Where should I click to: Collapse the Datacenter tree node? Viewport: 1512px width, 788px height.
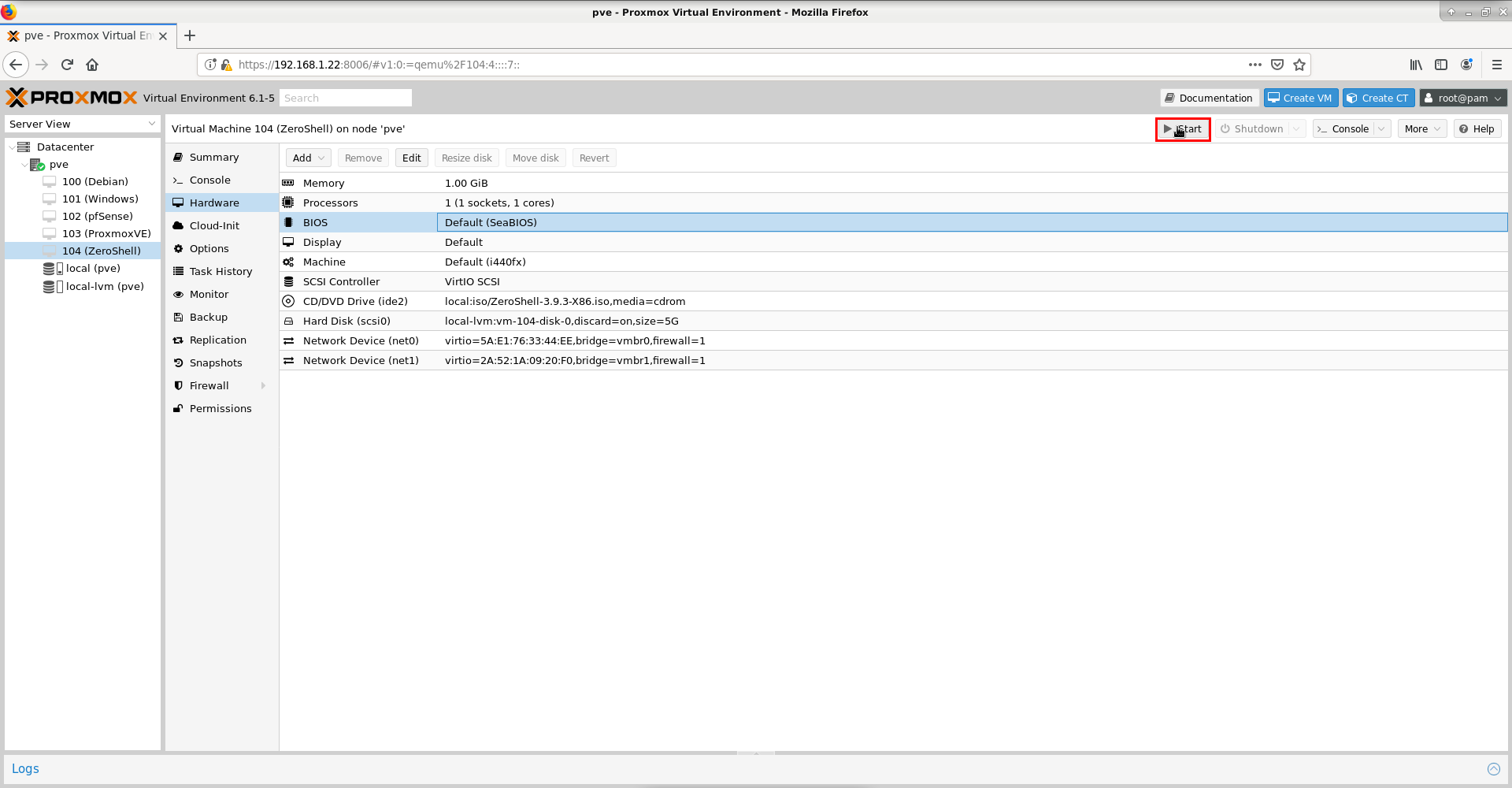click(x=11, y=147)
